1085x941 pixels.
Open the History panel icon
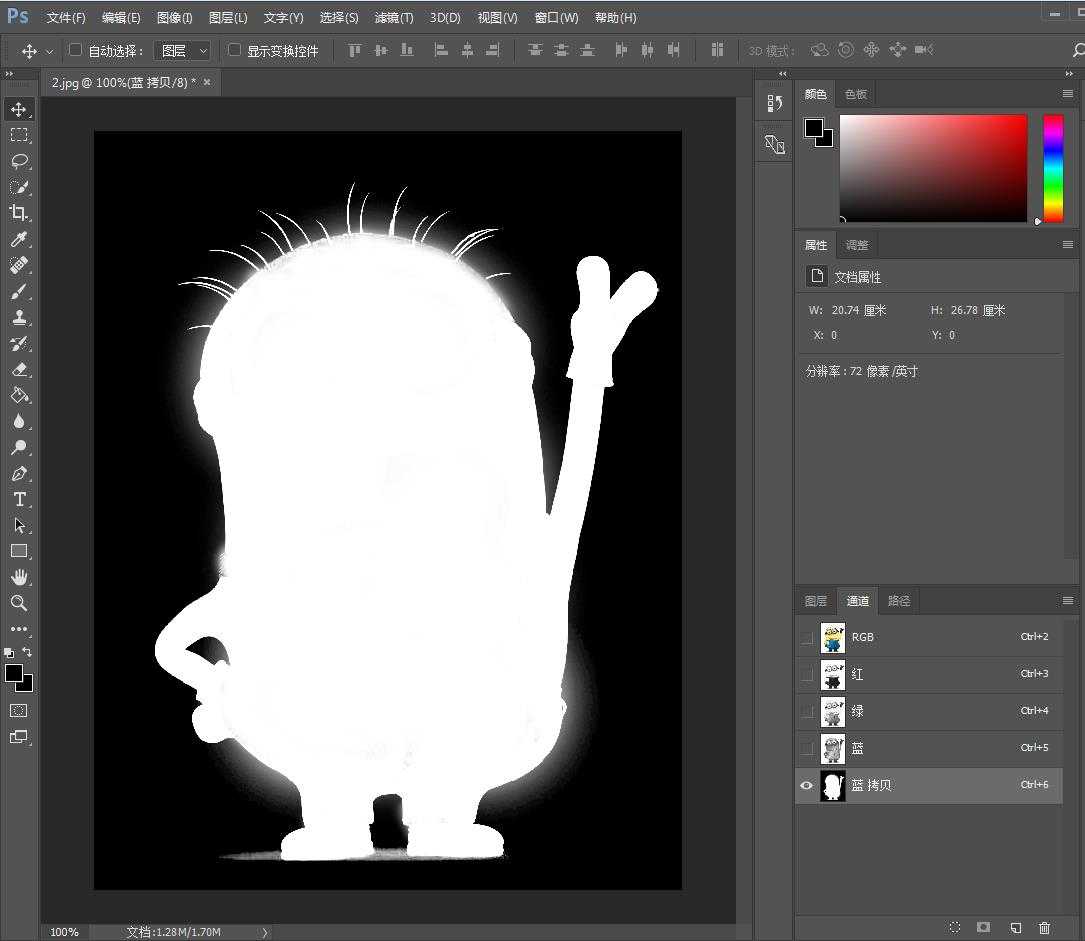(774, 104)
